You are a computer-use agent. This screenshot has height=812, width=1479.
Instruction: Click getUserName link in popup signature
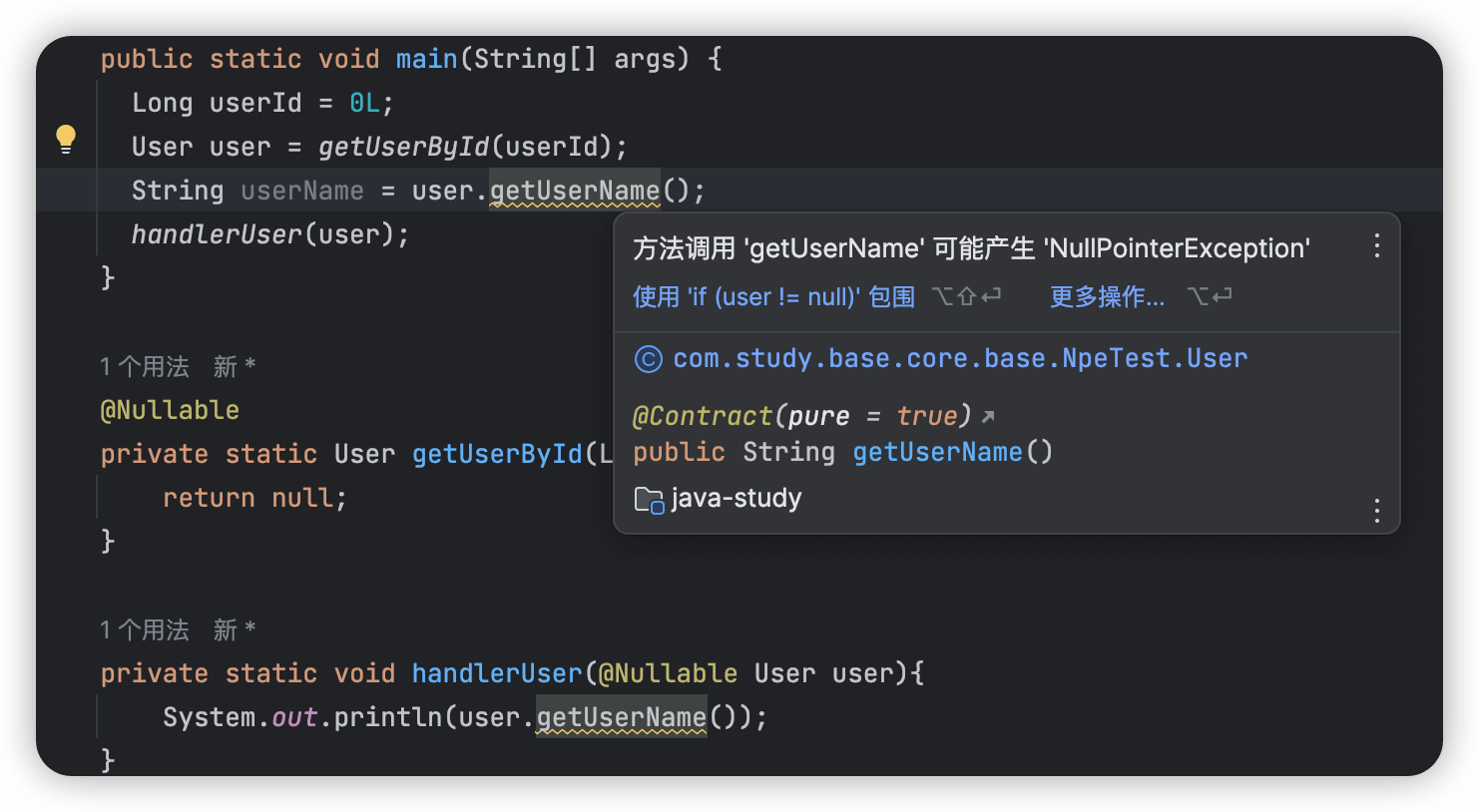pos(937,453)
